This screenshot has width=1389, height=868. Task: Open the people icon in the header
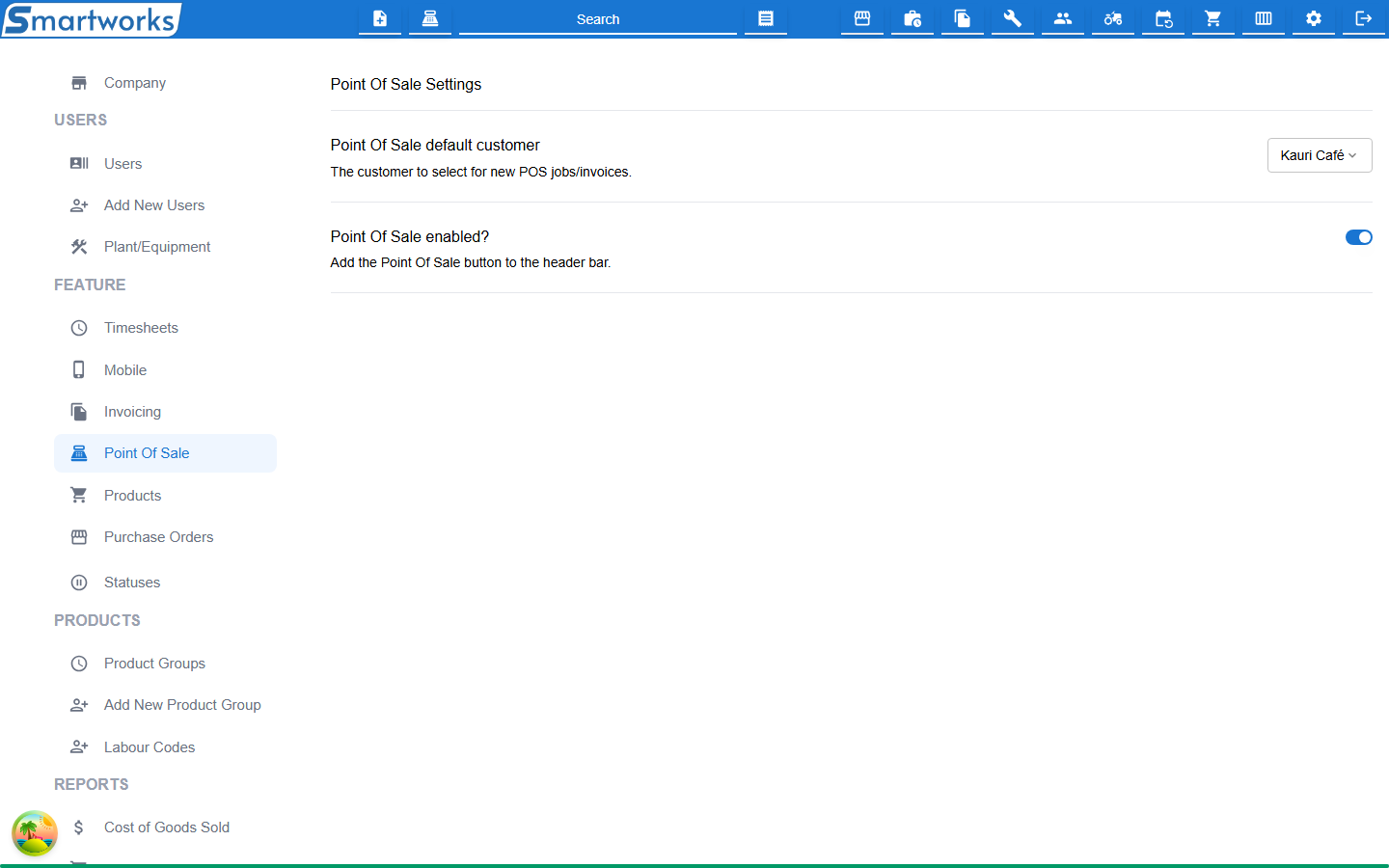[1063, 18]
